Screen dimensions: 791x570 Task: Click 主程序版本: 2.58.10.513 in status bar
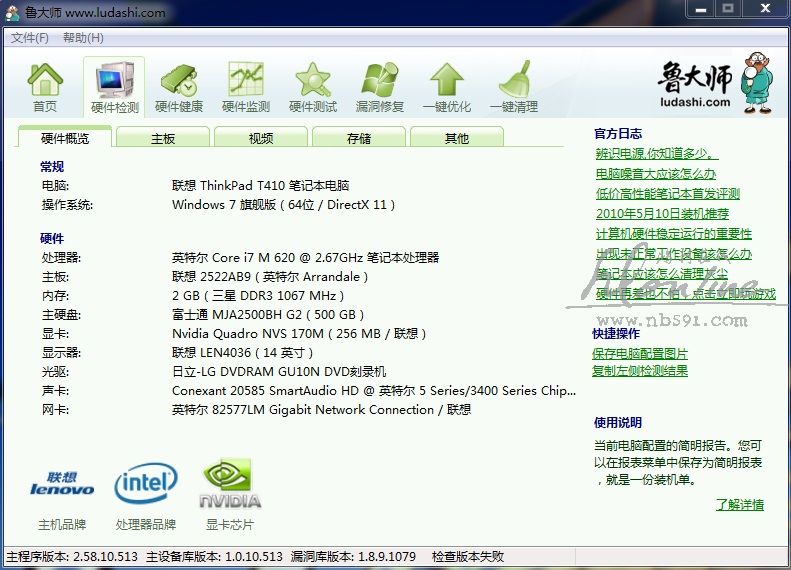tap(72, 556)
